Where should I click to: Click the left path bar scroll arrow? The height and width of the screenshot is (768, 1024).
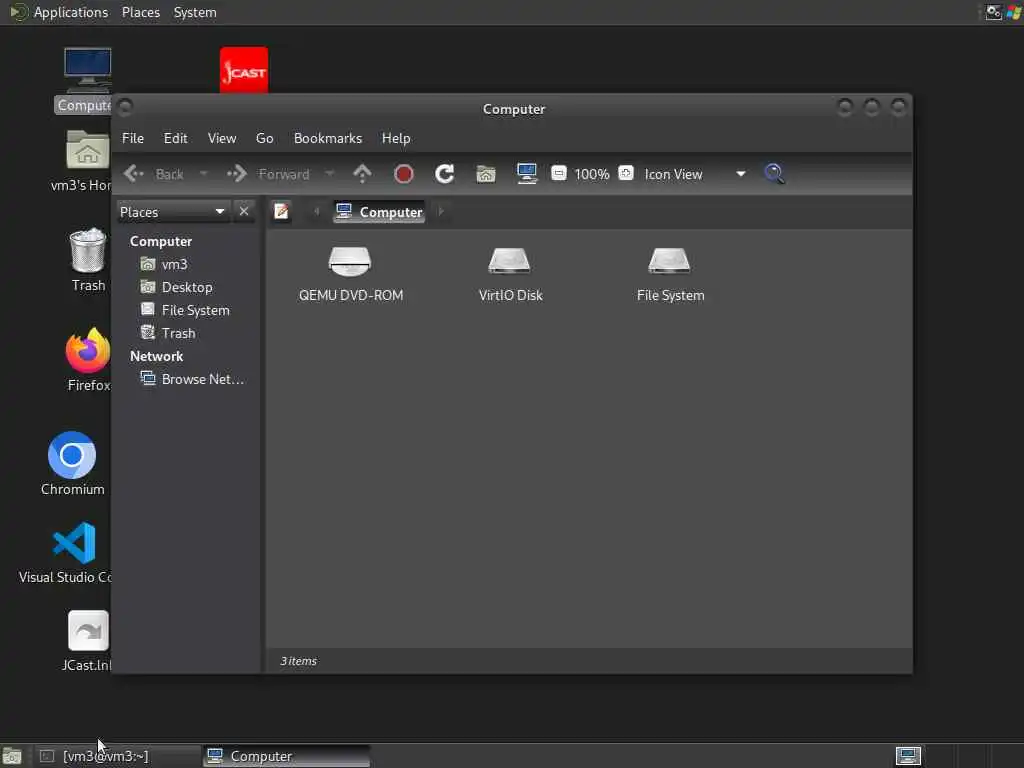click(x=317, y=212)
